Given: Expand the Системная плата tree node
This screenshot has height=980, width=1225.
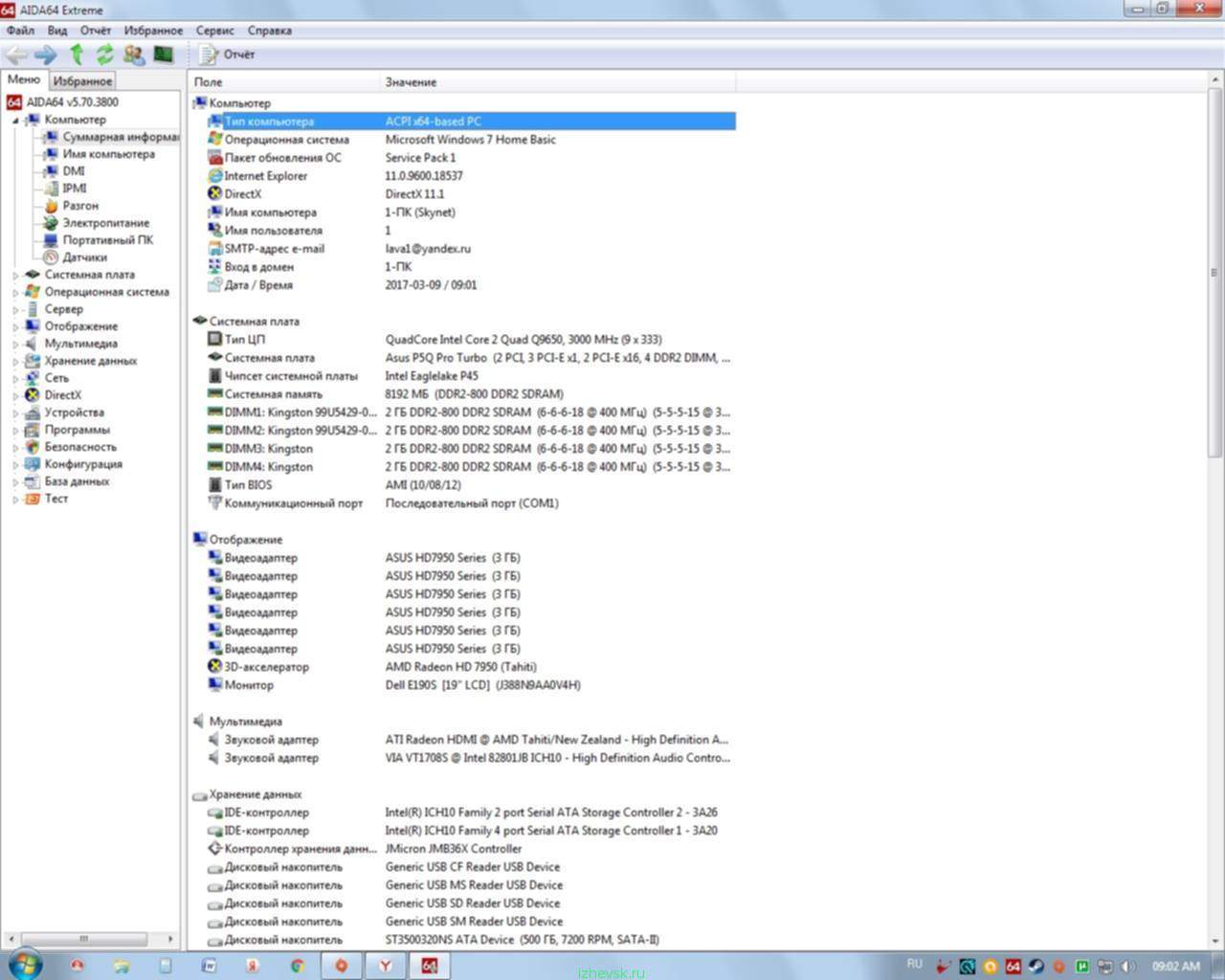Looking at the screenshot, I should 15,276.
